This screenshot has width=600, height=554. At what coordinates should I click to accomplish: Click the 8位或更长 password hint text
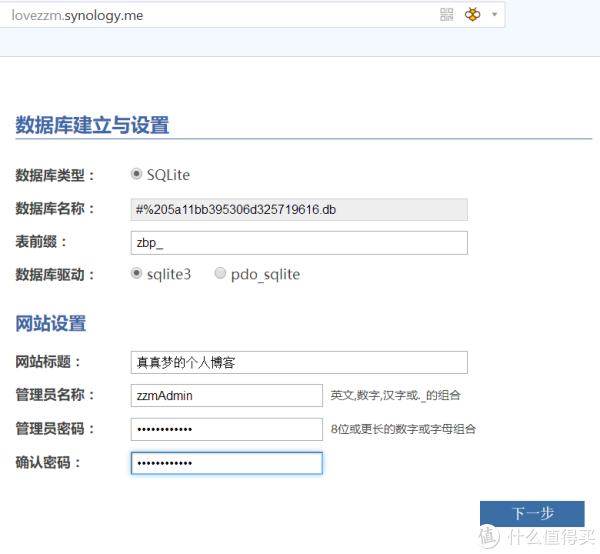pyautogui.click(x=403, y=430)
